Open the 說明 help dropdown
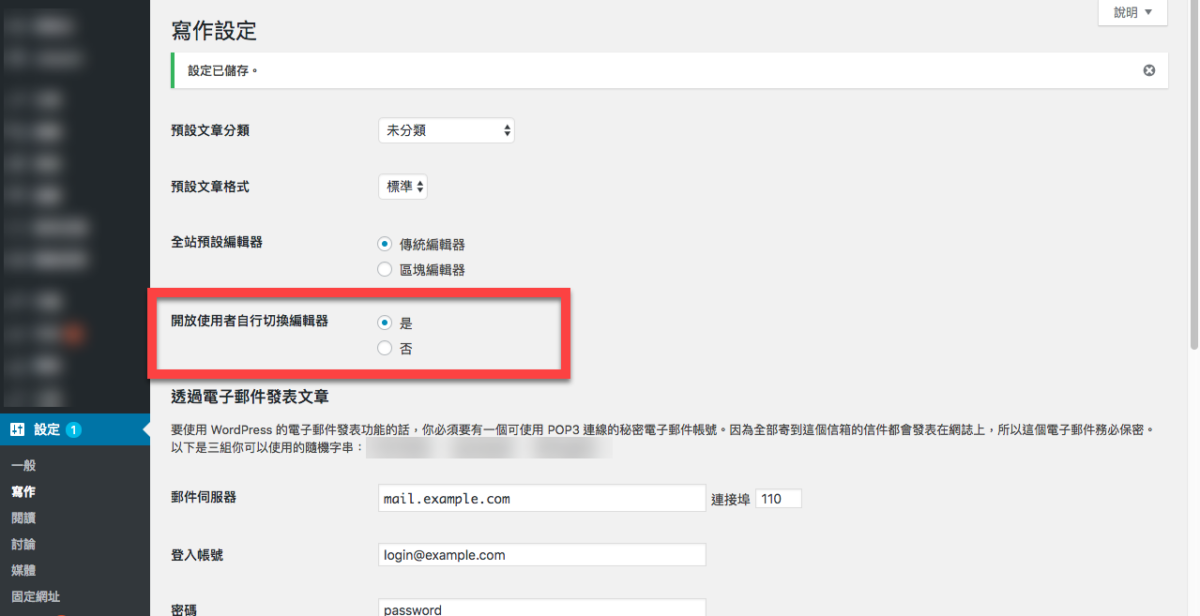Image resolution: width=1200 pixels, height=616 pixels. pos(1133,13)
